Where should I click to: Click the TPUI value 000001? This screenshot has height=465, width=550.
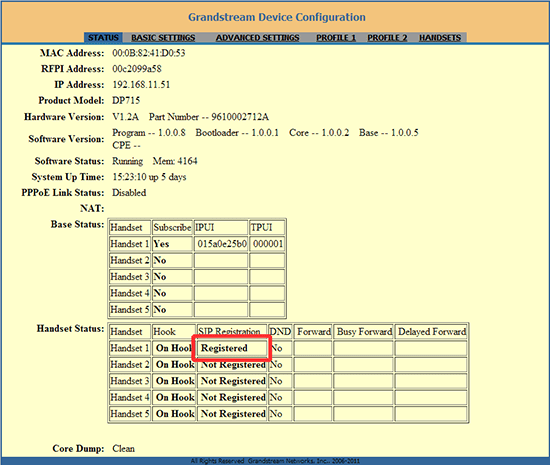(x=267, y=244)
